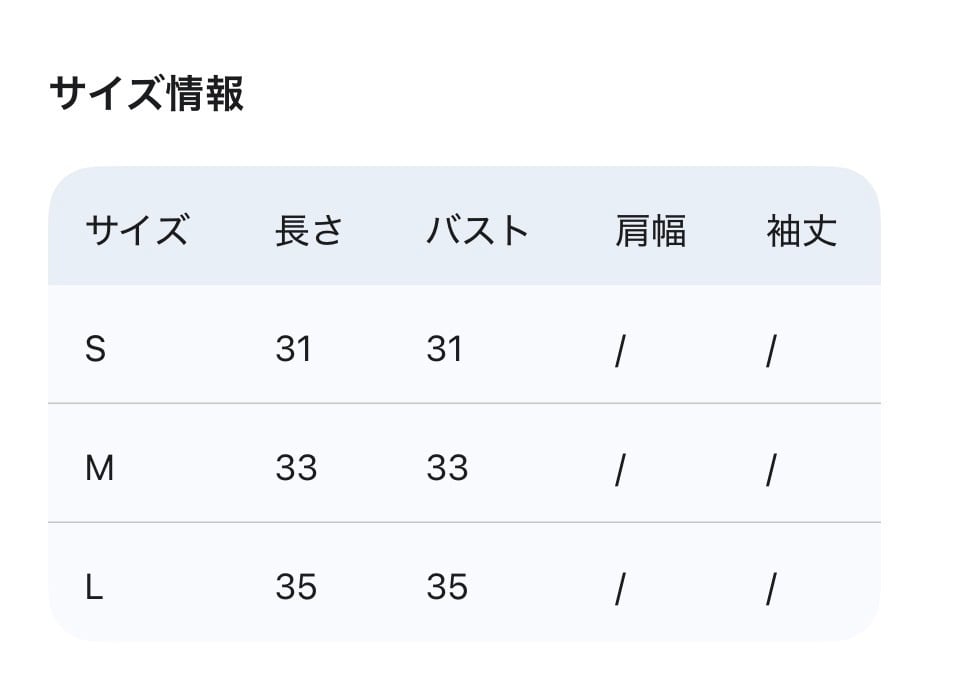Select the 長さ column header
Viewport: 960px width, 676px height.
point(309,231)
